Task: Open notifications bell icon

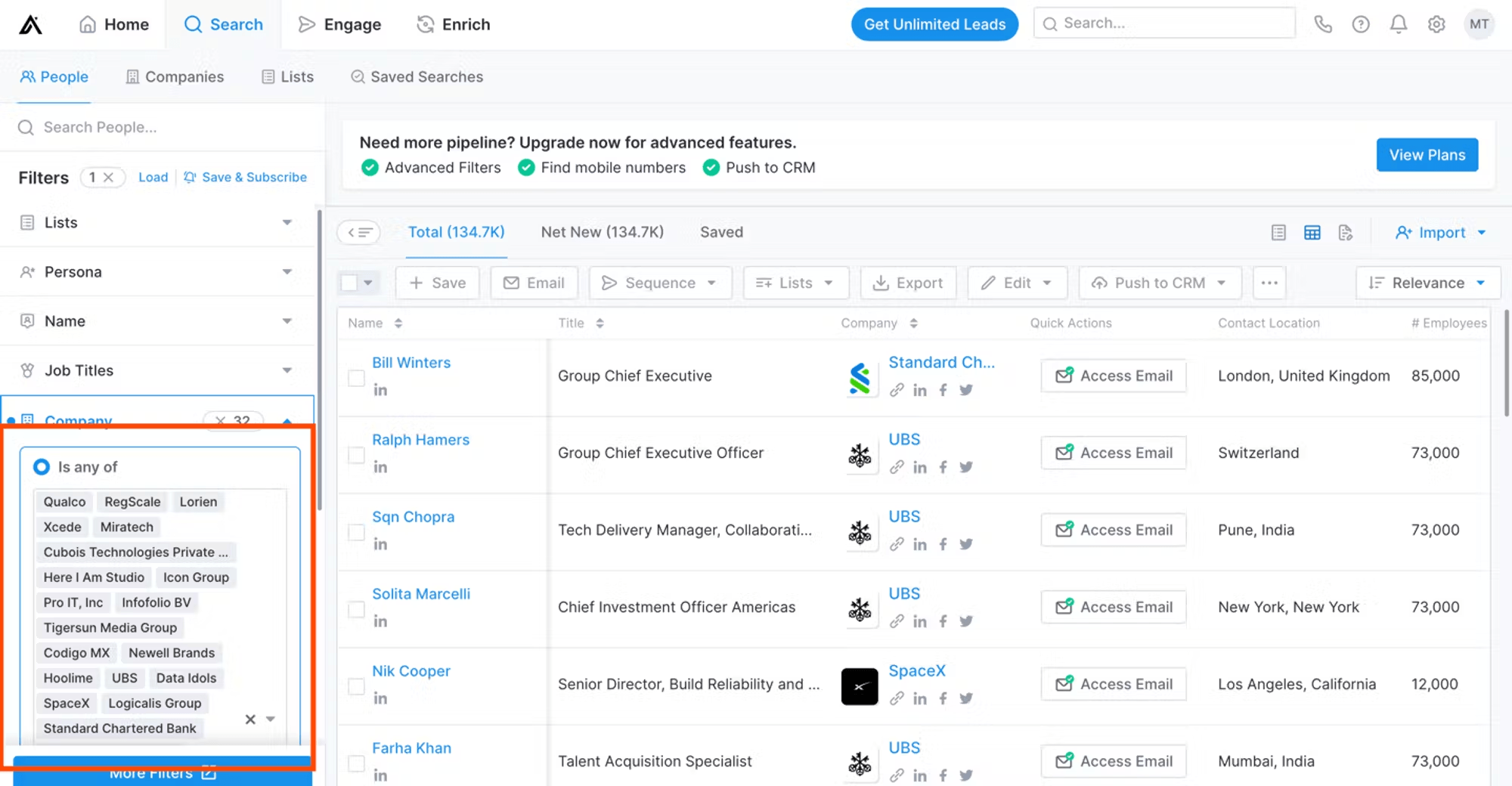Action: (1398, 23)
